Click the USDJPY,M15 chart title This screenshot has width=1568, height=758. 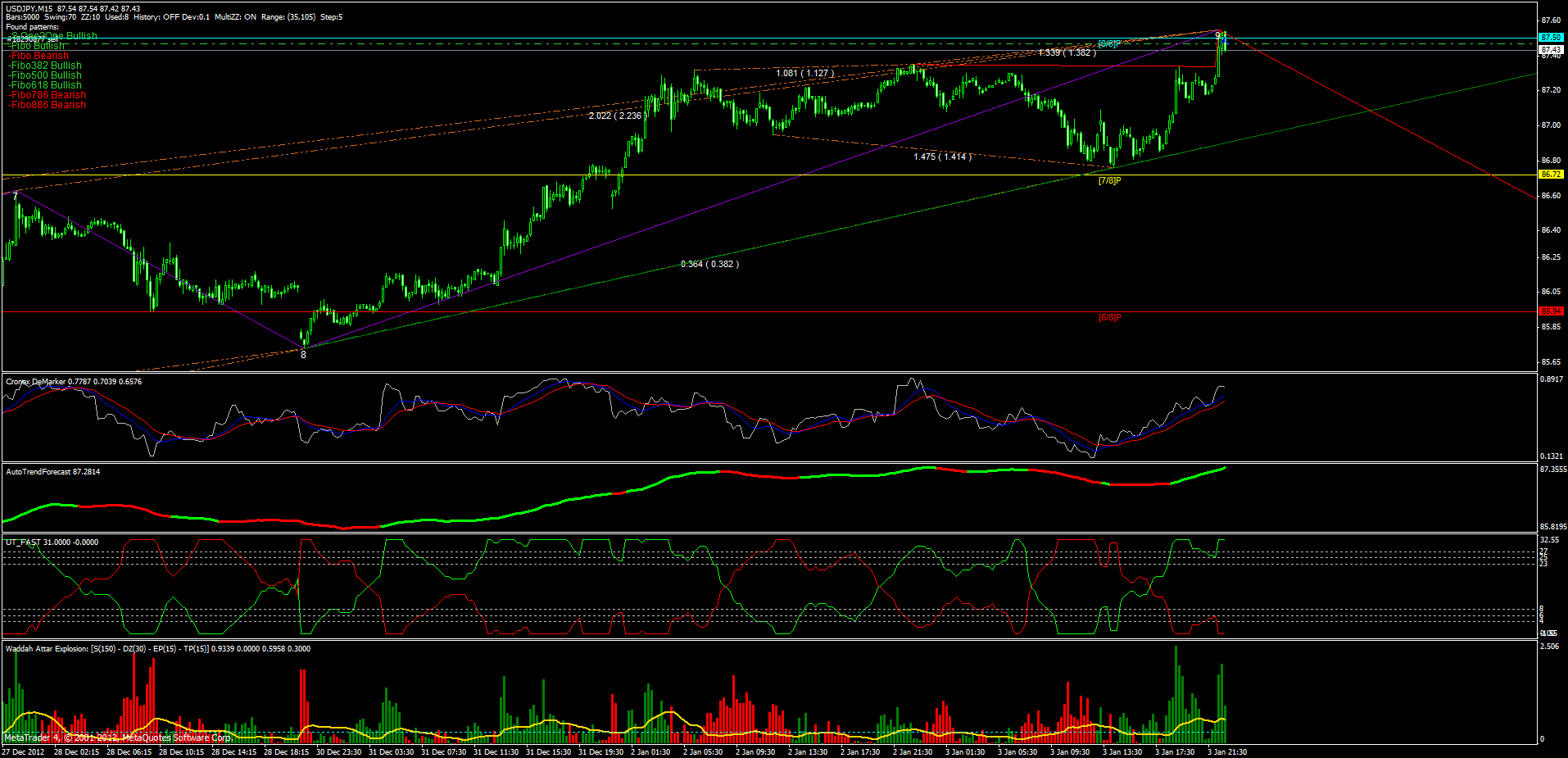point(29,8)
